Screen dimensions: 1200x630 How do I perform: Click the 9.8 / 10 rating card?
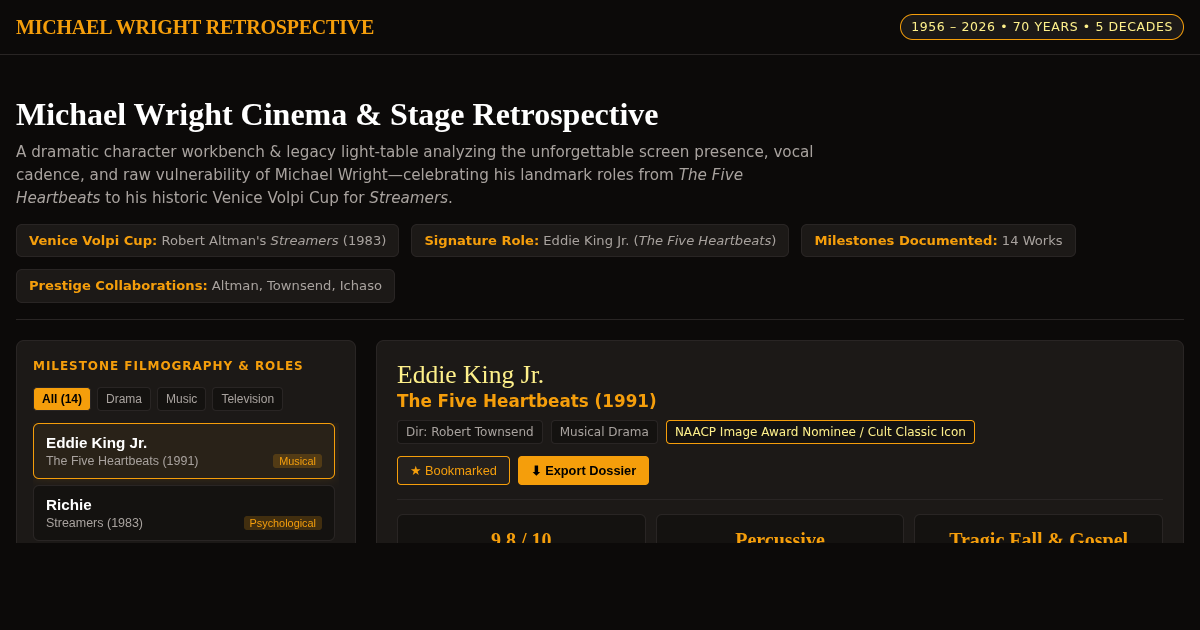(521, 529)
